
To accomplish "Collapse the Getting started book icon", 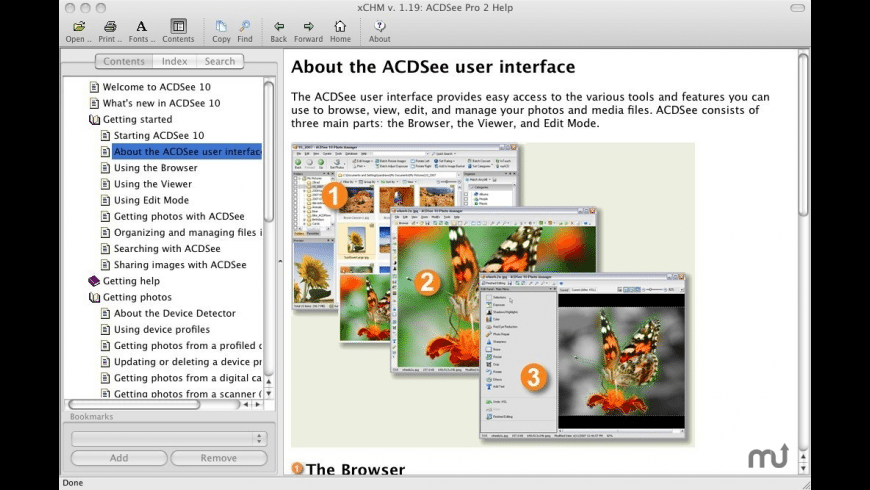I will (x=94, y=119).
